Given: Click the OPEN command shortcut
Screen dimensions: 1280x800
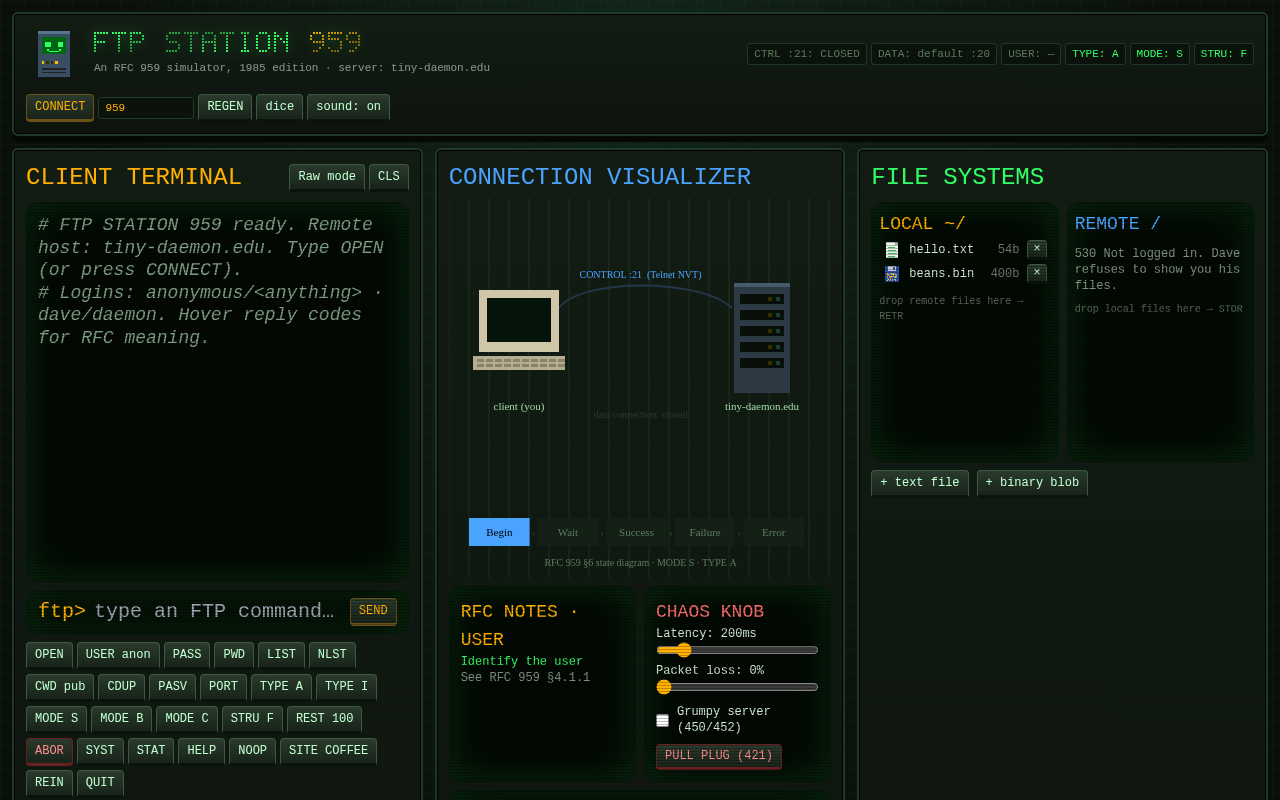Looking at the screenshot, I should pyautogui.click(x=49, y=655).
